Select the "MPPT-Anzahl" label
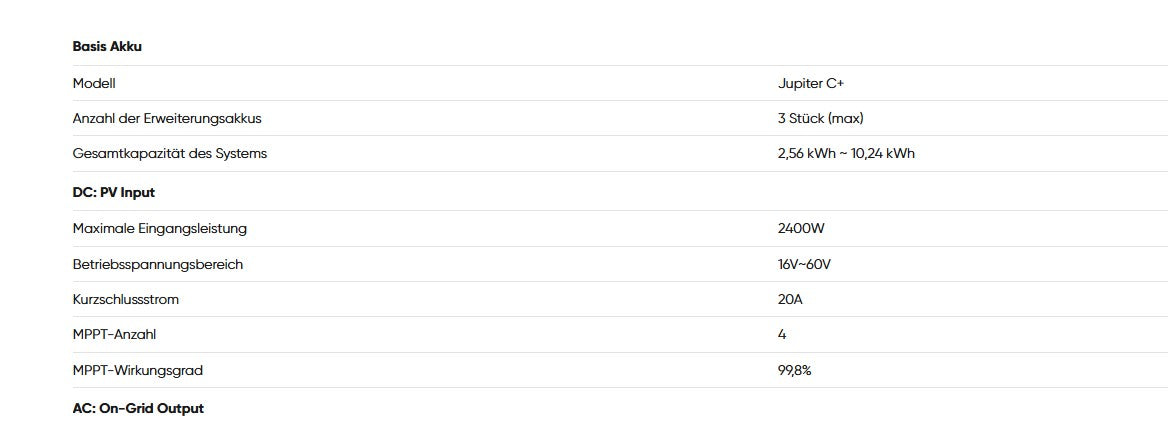Screen dimensions: 1168x426 coord(114,335)
